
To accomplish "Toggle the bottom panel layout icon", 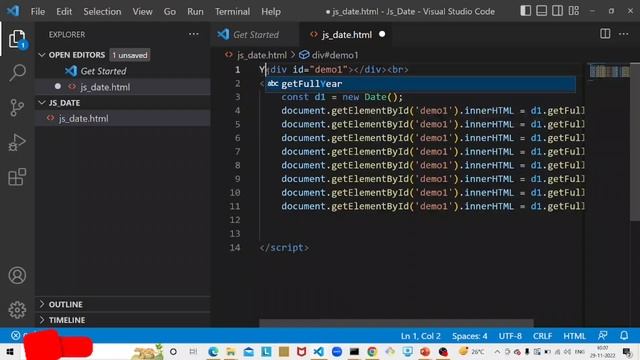I will coord(542,11).
